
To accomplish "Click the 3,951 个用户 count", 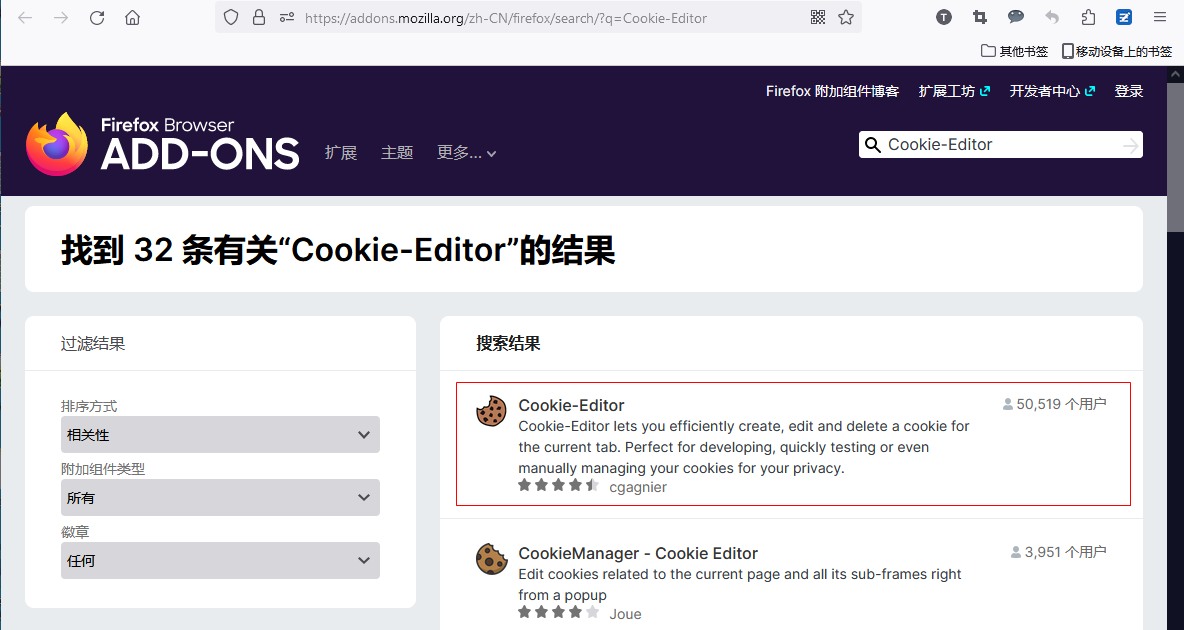I will [x=1059, y=552].
